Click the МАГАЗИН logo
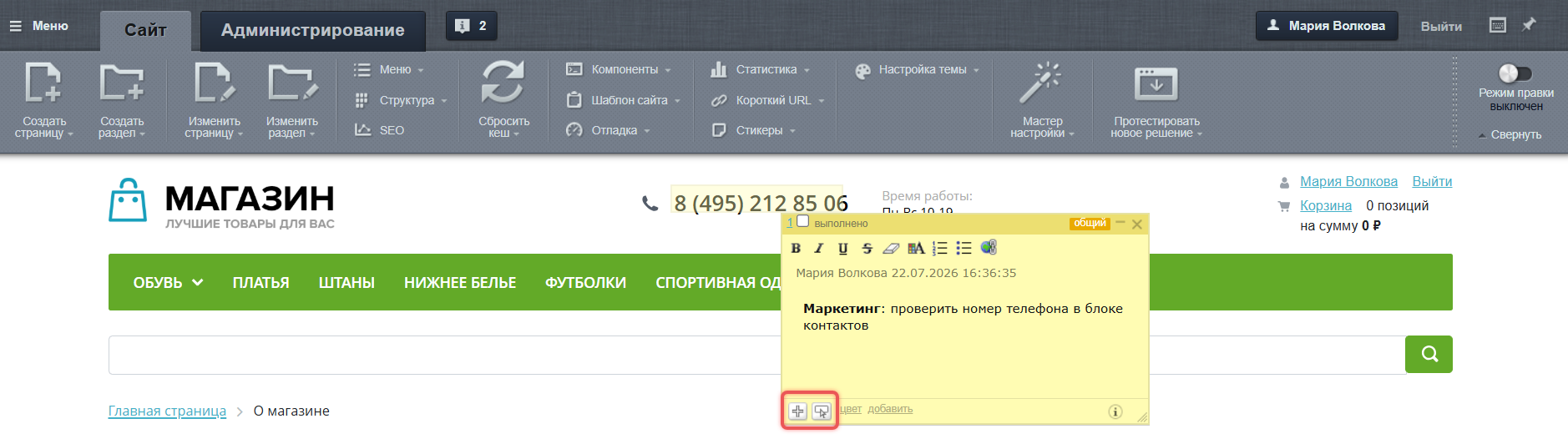This screenshot has height=444, width=1568. point(221,202)
